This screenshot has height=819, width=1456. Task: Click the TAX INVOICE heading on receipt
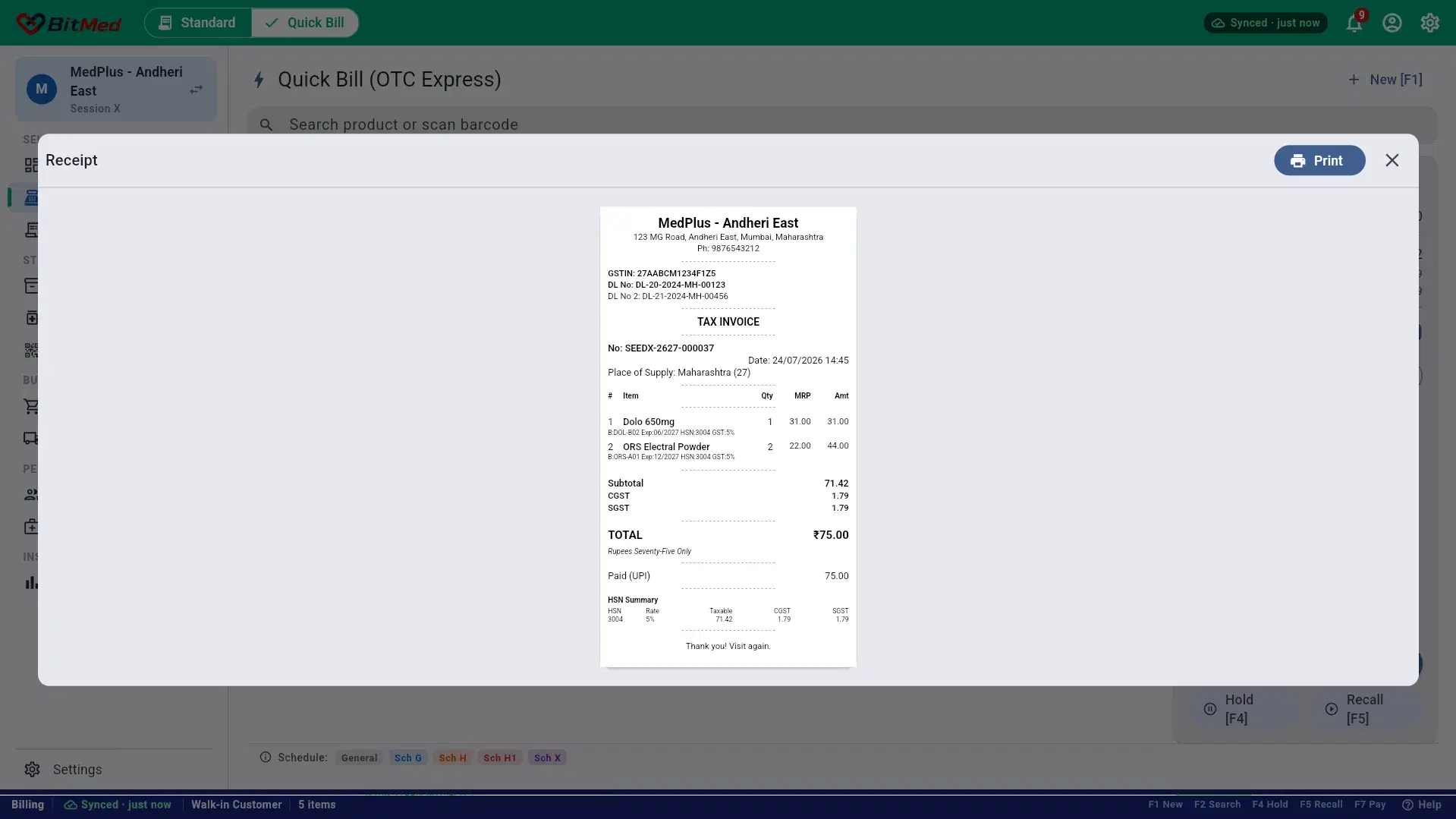pos(728,322)
